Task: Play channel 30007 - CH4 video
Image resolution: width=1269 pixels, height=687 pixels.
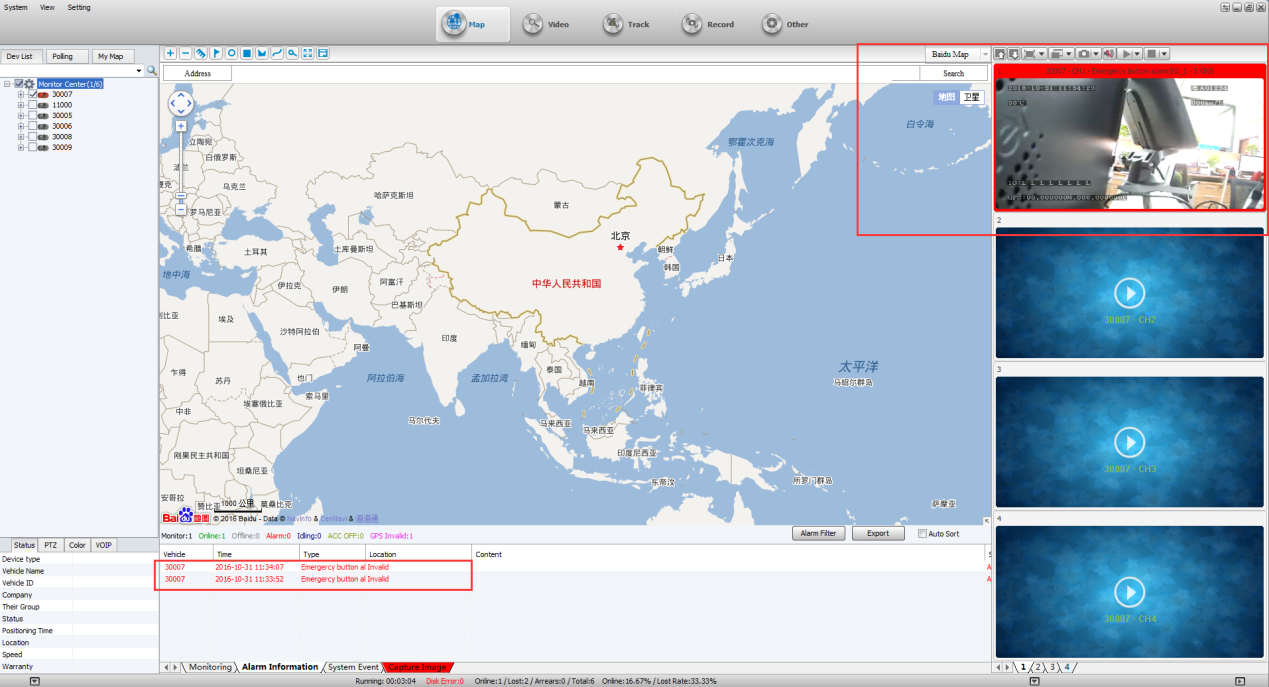Action: click(1129, 592)
